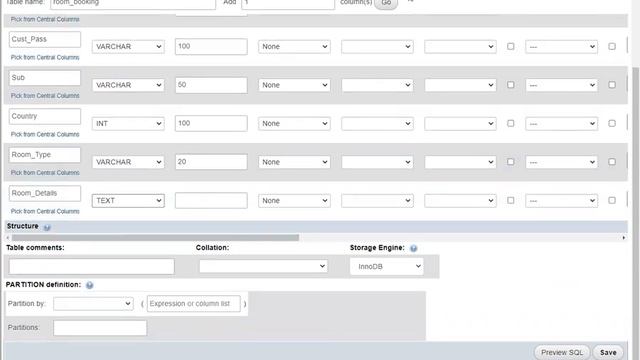Focus the empty length field for Room_Details
The image size is (640, 360).
pyautogui.click(x=211, y=200)
